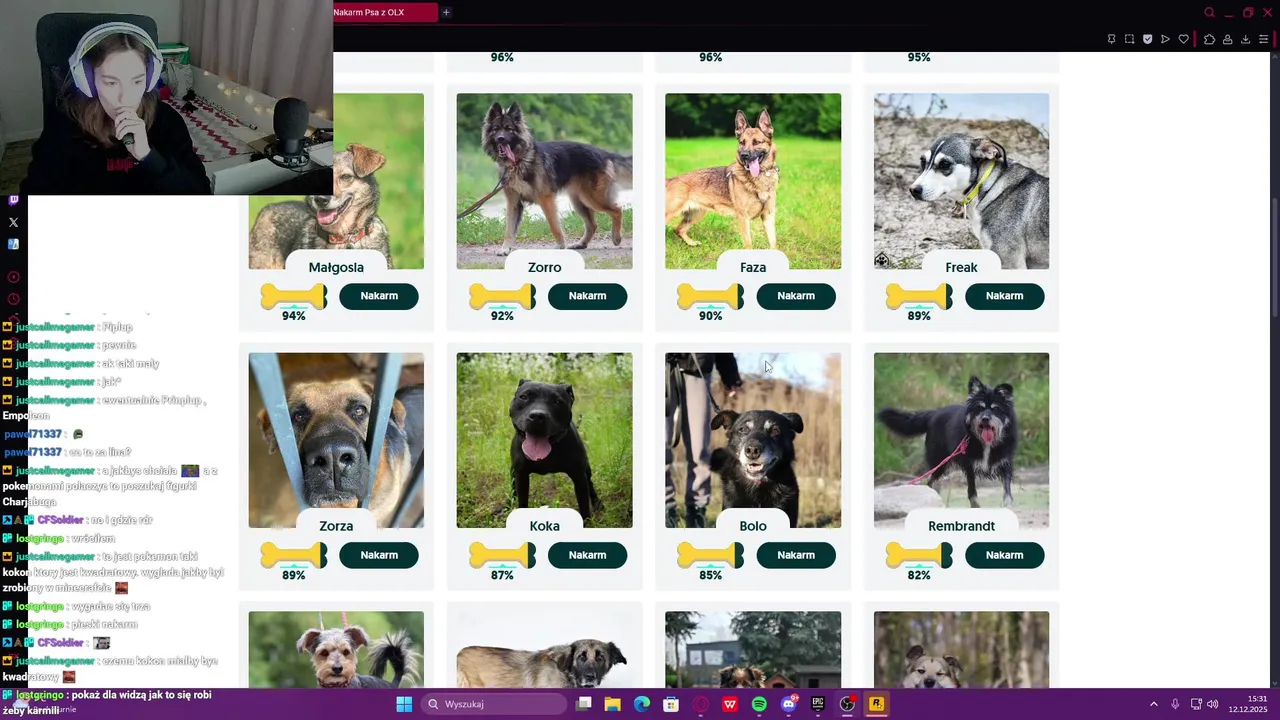Click Koka's bone progress bar at 87%

point(502,555)
